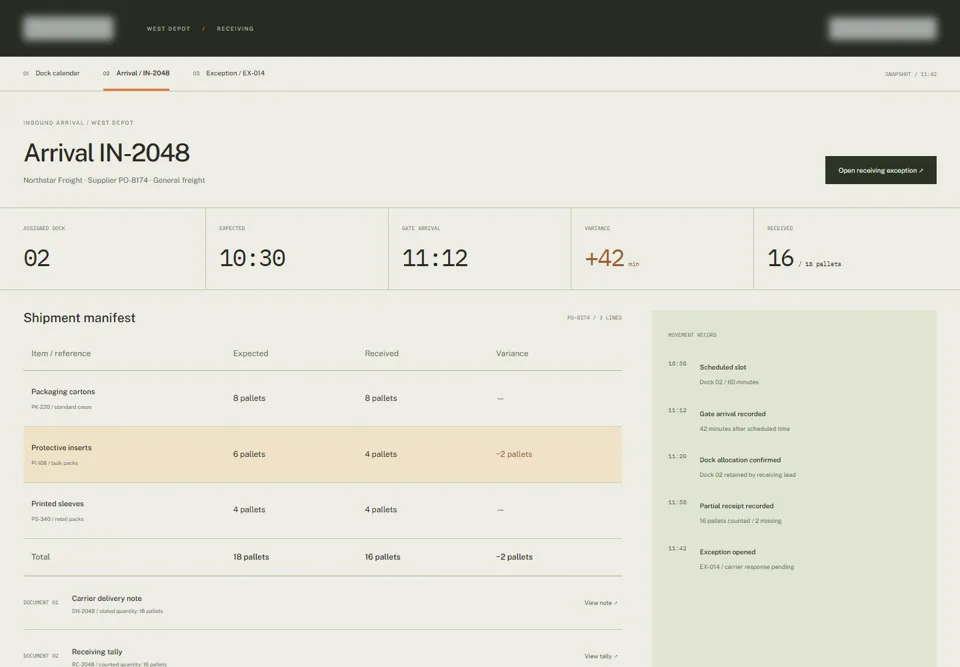Click the WEST DEPOT breadcrumb in header
The width and height of the screenshot is (960, 667).
click(168, 29)
